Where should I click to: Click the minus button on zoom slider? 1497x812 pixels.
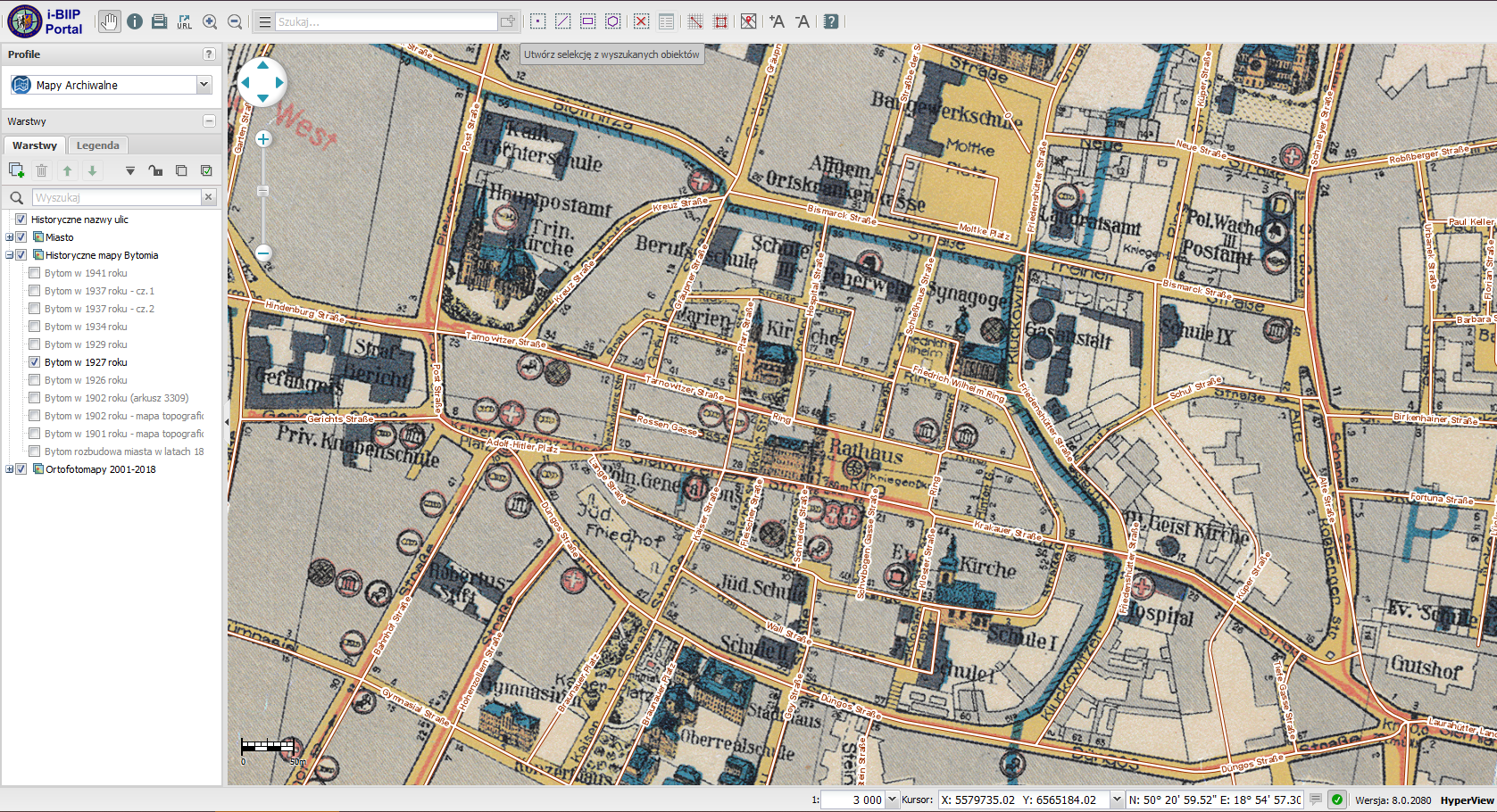(x=263, y=253)
